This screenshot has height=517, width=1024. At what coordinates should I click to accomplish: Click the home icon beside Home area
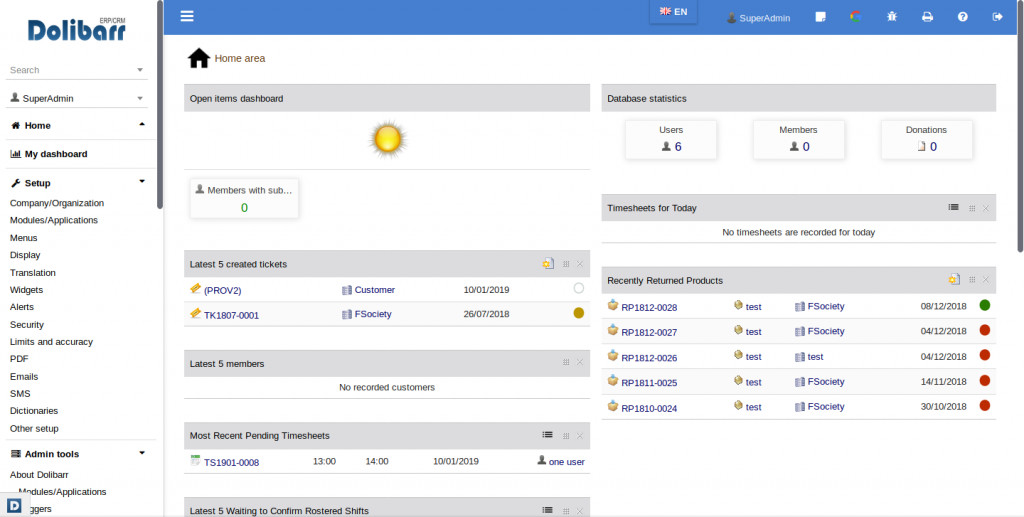pos(199,58)
